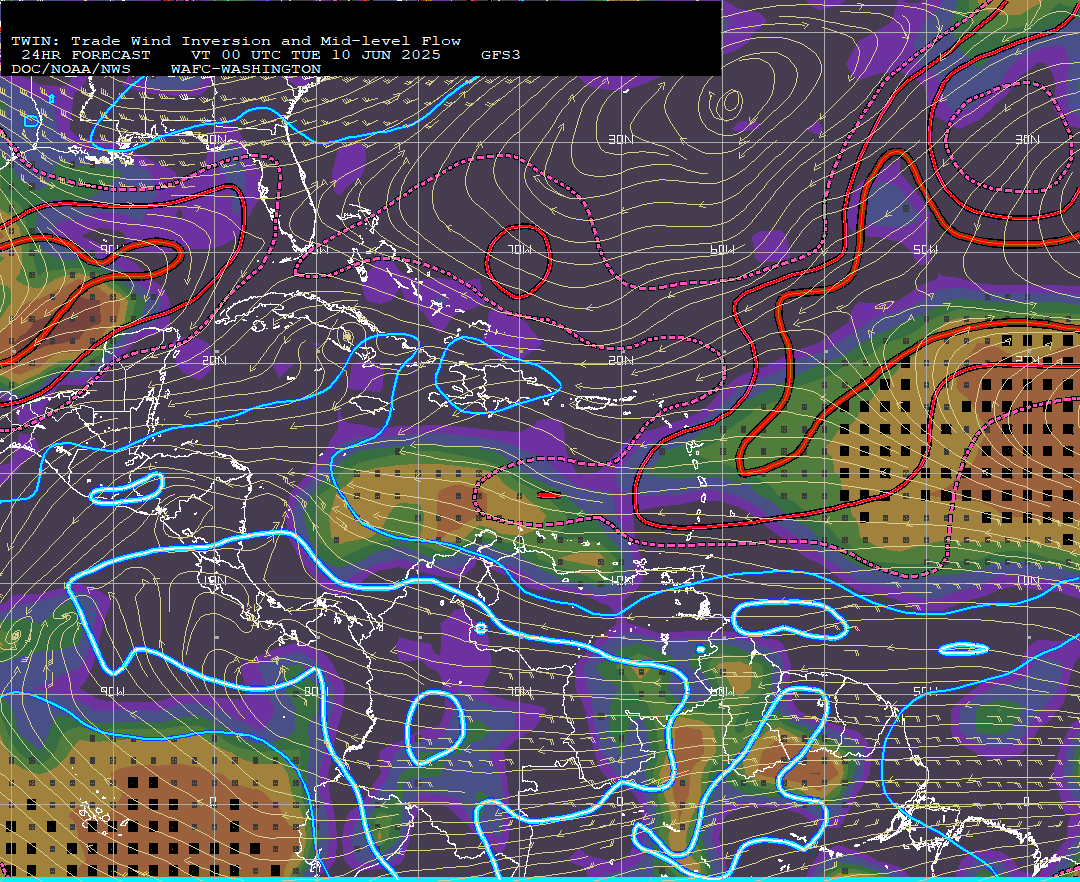Image resolution: width=1080 pixels, height=882 pixels.
Task: Click the "DOC/NOAA/NWS" source text
Action: pyautogui.click(x=71, y=70)
